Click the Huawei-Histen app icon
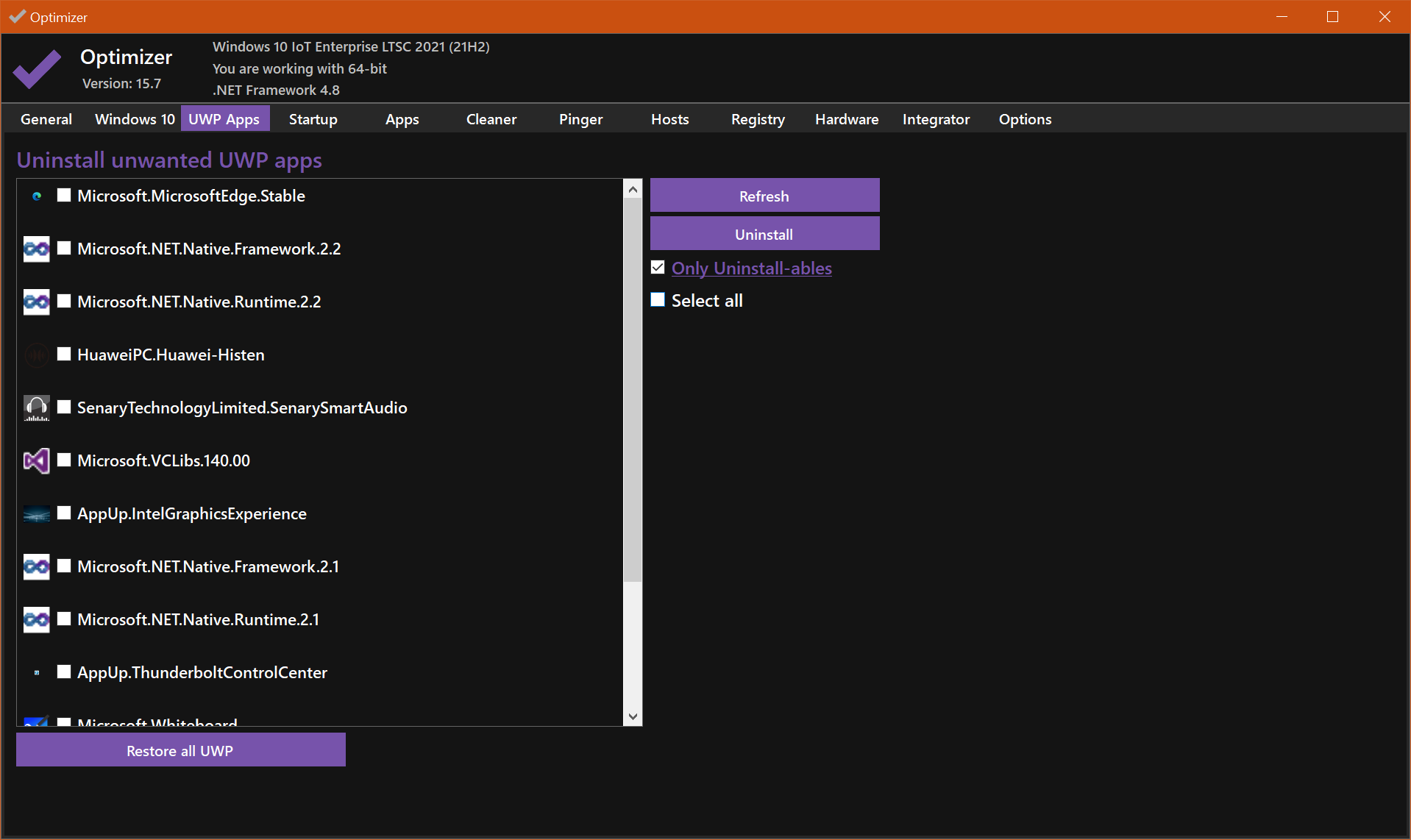The width and height of the screenshot is (1411, 840). (37, 355)
